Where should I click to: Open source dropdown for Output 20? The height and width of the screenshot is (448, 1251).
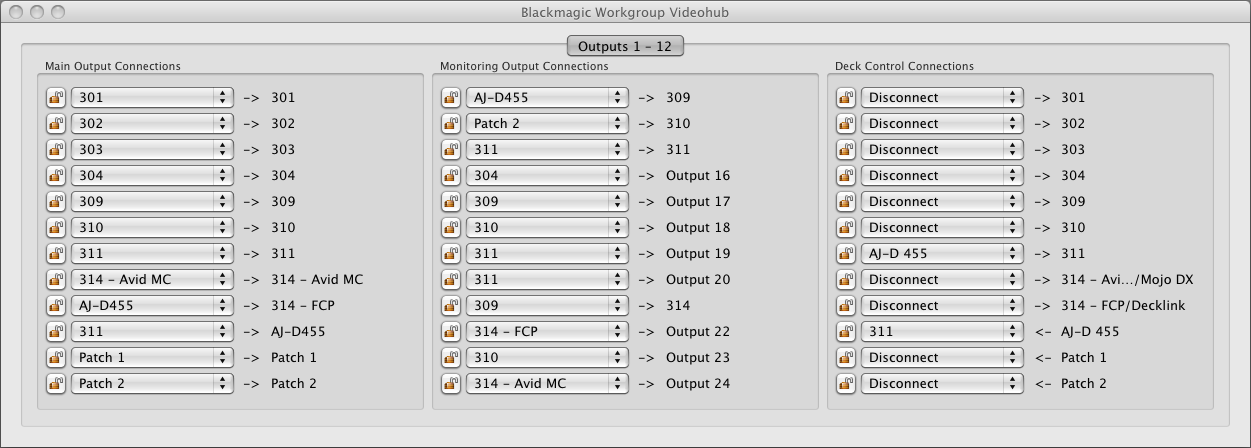(x=547, y=280)
